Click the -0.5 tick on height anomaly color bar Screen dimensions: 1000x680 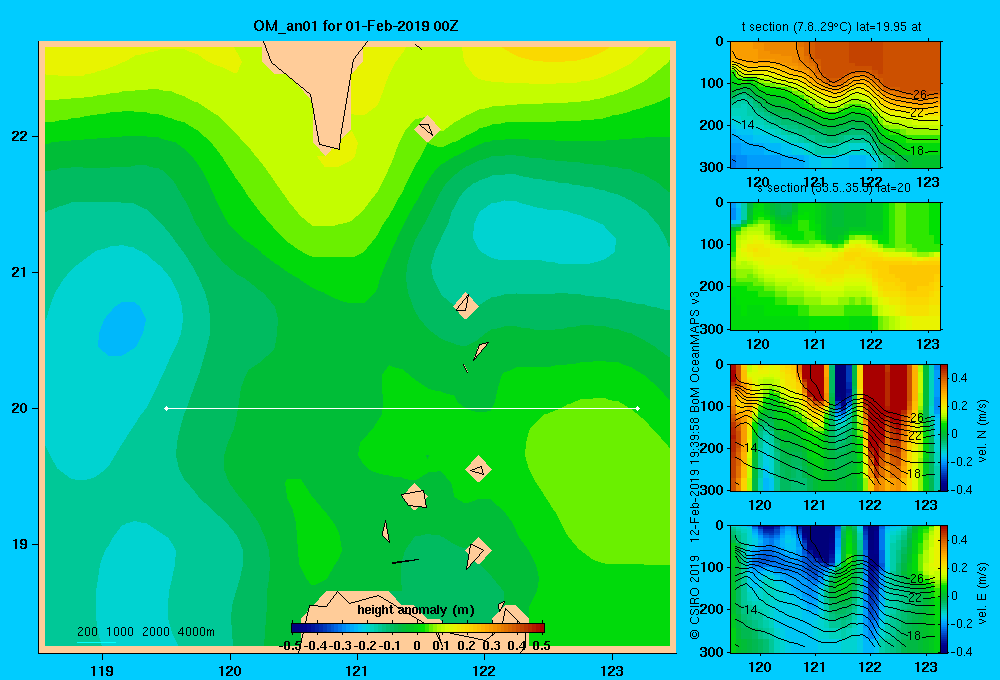(x=291, y=646)
